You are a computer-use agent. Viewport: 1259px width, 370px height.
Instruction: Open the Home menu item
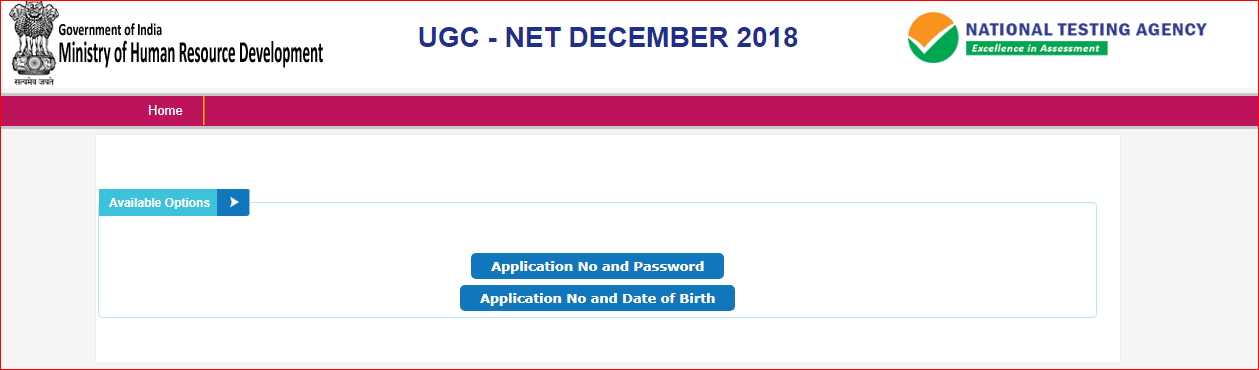[165, 111]
